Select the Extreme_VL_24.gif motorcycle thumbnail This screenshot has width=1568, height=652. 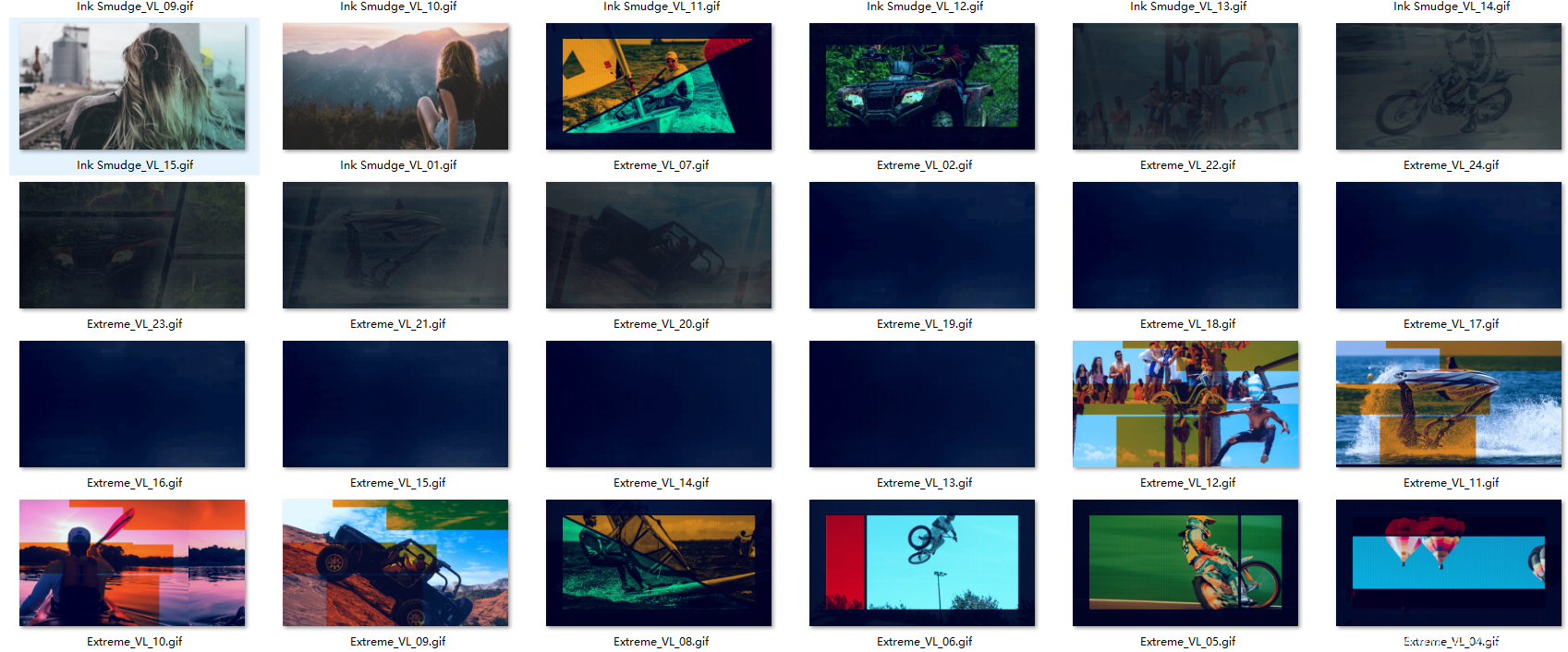coord(1449,87)
